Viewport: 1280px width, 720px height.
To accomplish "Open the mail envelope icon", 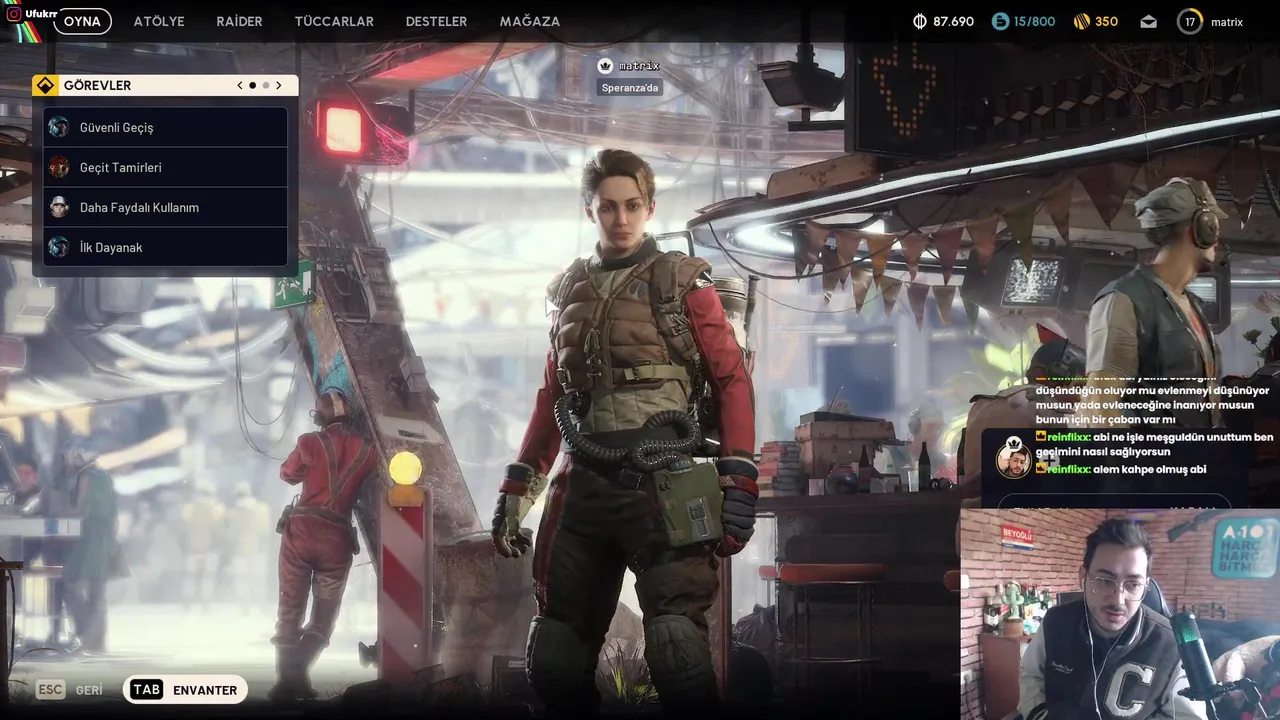I will [1148, 21].
